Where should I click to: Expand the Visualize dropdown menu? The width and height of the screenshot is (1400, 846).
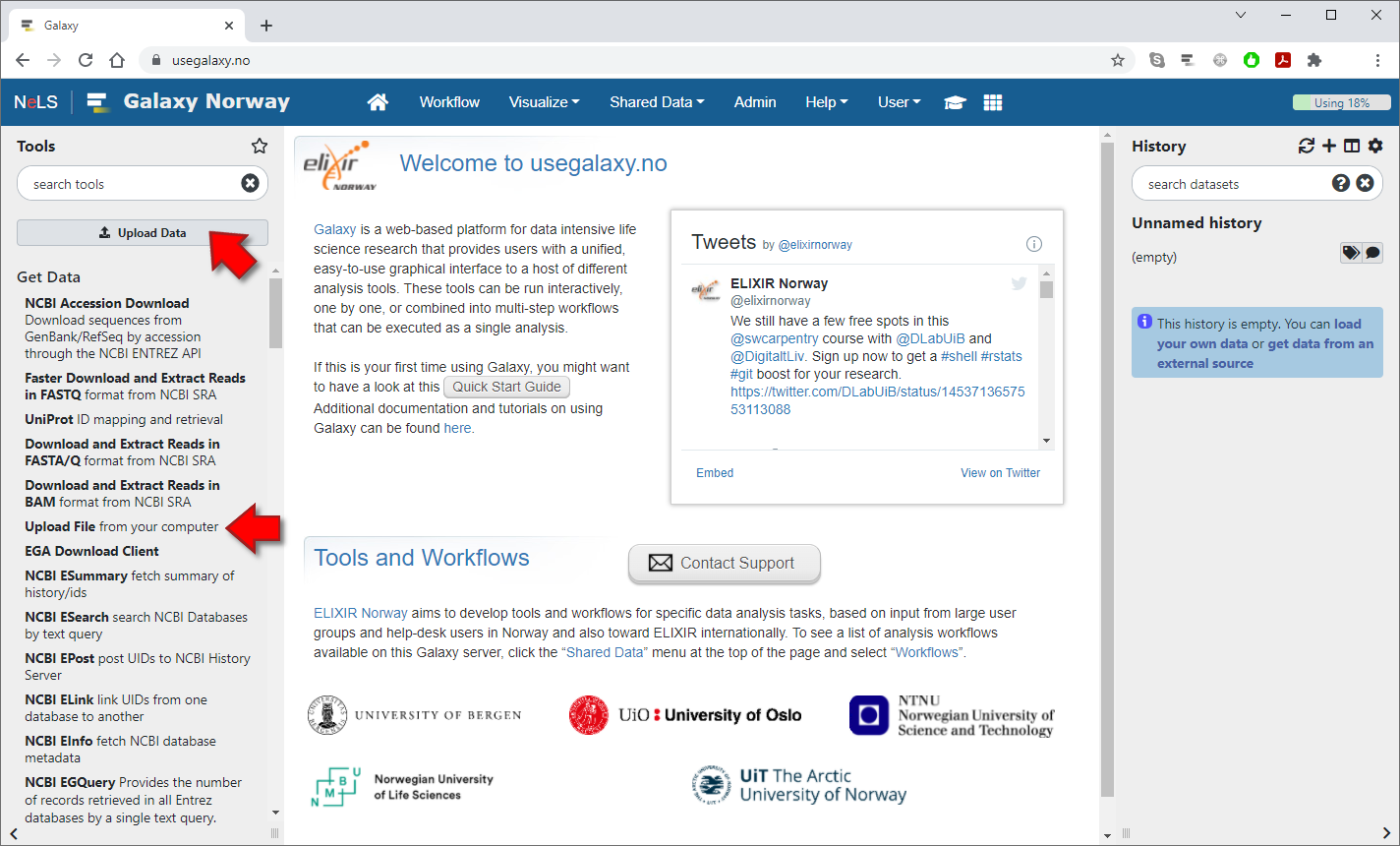[544, 102]
